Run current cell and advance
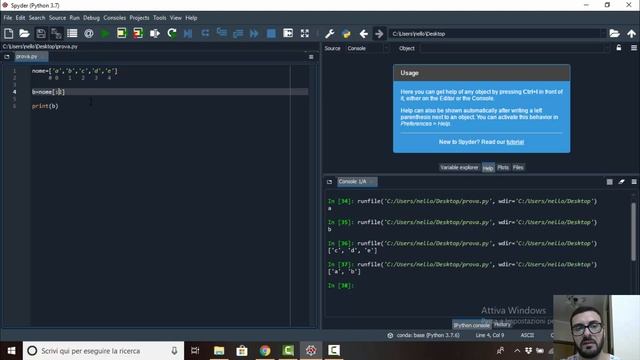This screenshot has width=640, height=360. click(138, 33)
